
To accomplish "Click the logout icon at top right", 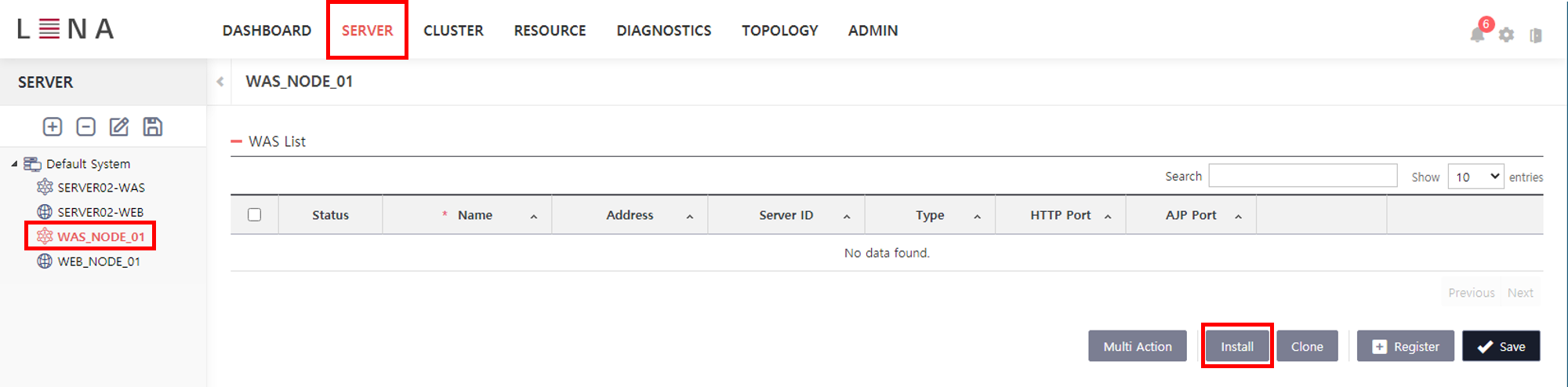I will [x=1536, y=35].
